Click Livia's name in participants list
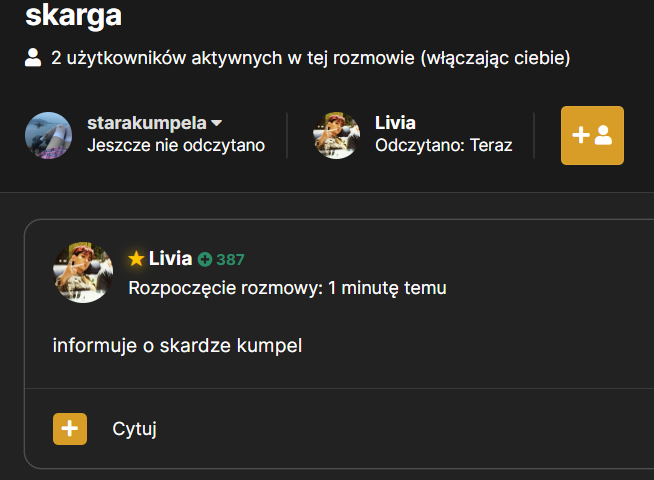Screen dimensions: 654x480 [395, 123]
